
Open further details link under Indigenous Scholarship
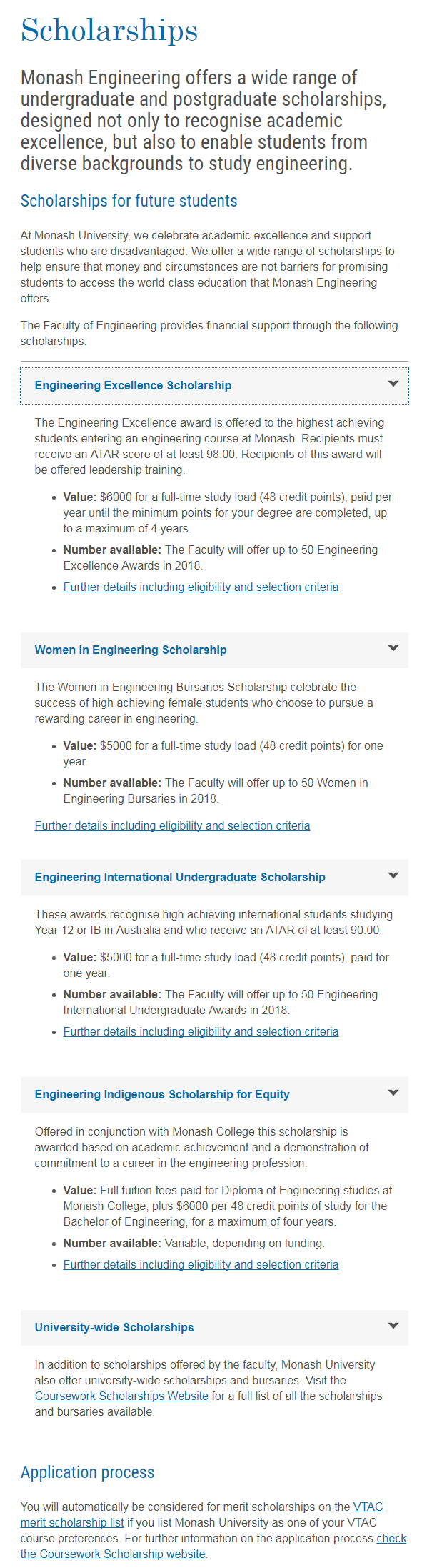[201, 1265]
